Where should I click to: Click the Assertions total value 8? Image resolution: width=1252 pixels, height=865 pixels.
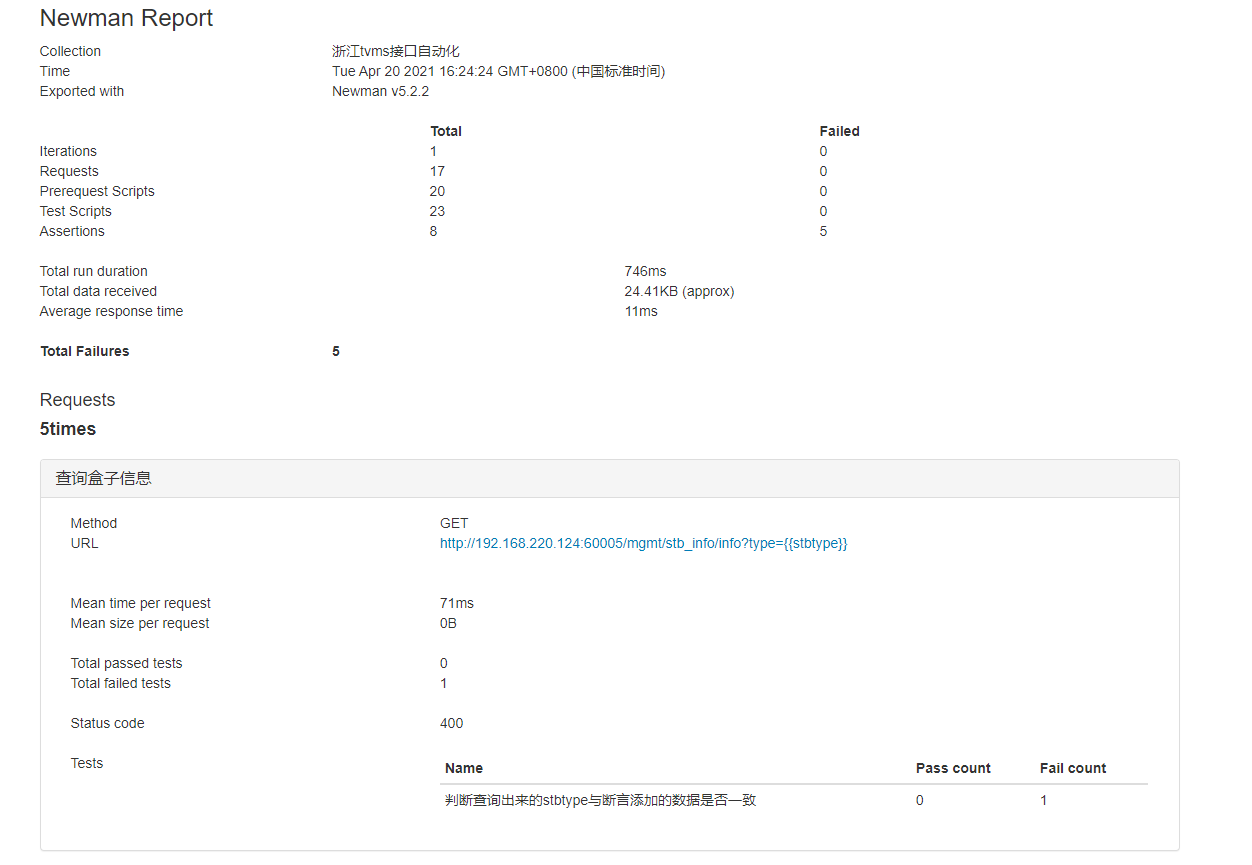[434, 231]
